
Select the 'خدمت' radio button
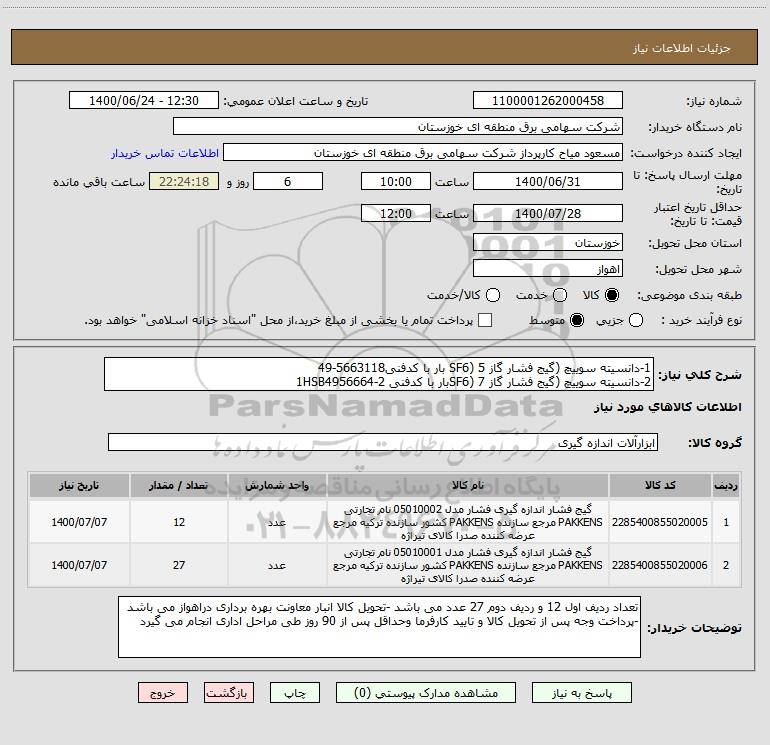560,295
